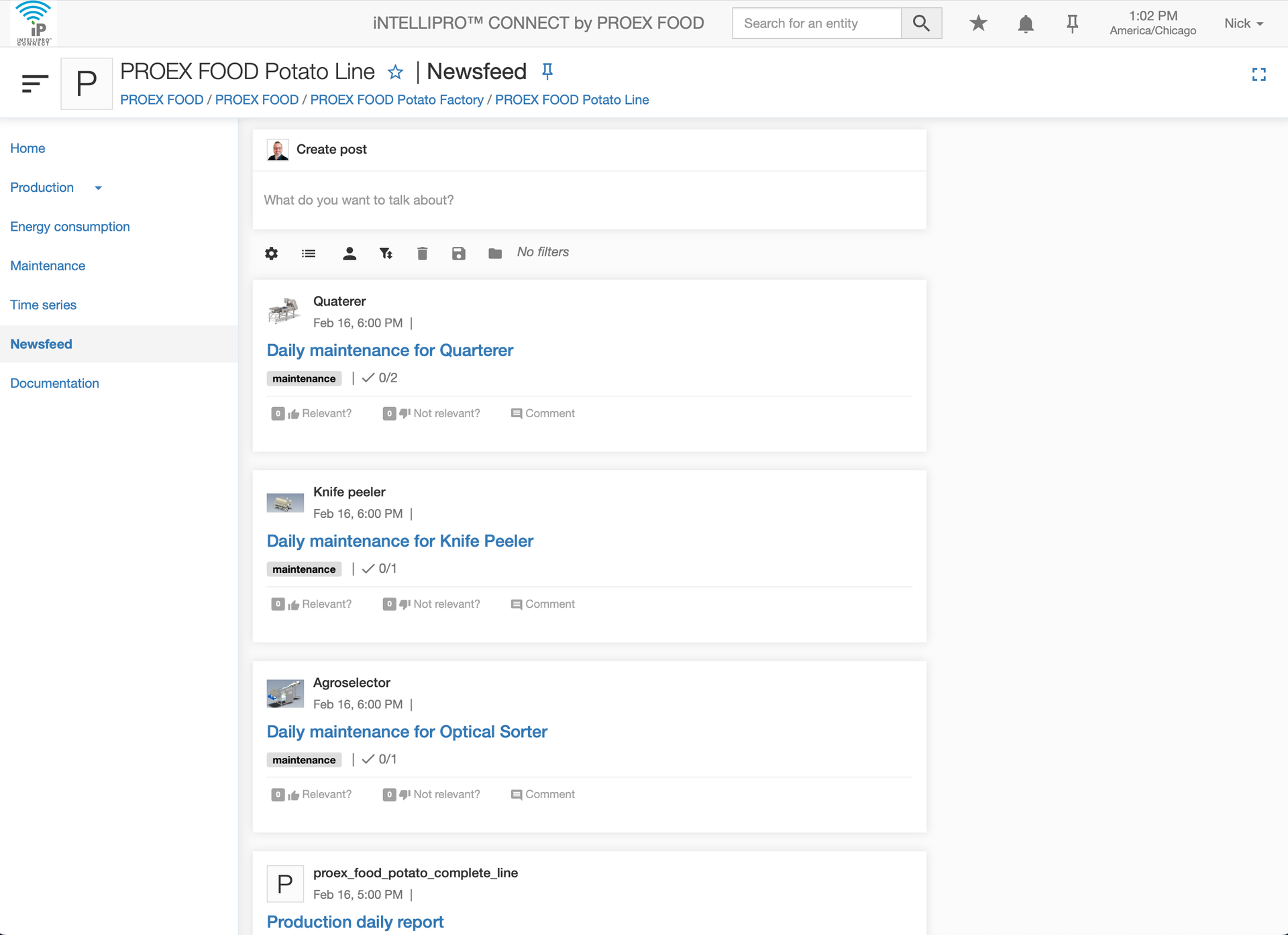
Task: Click the iNTELLIPRO Connect logo
Action: click(33, 23)
